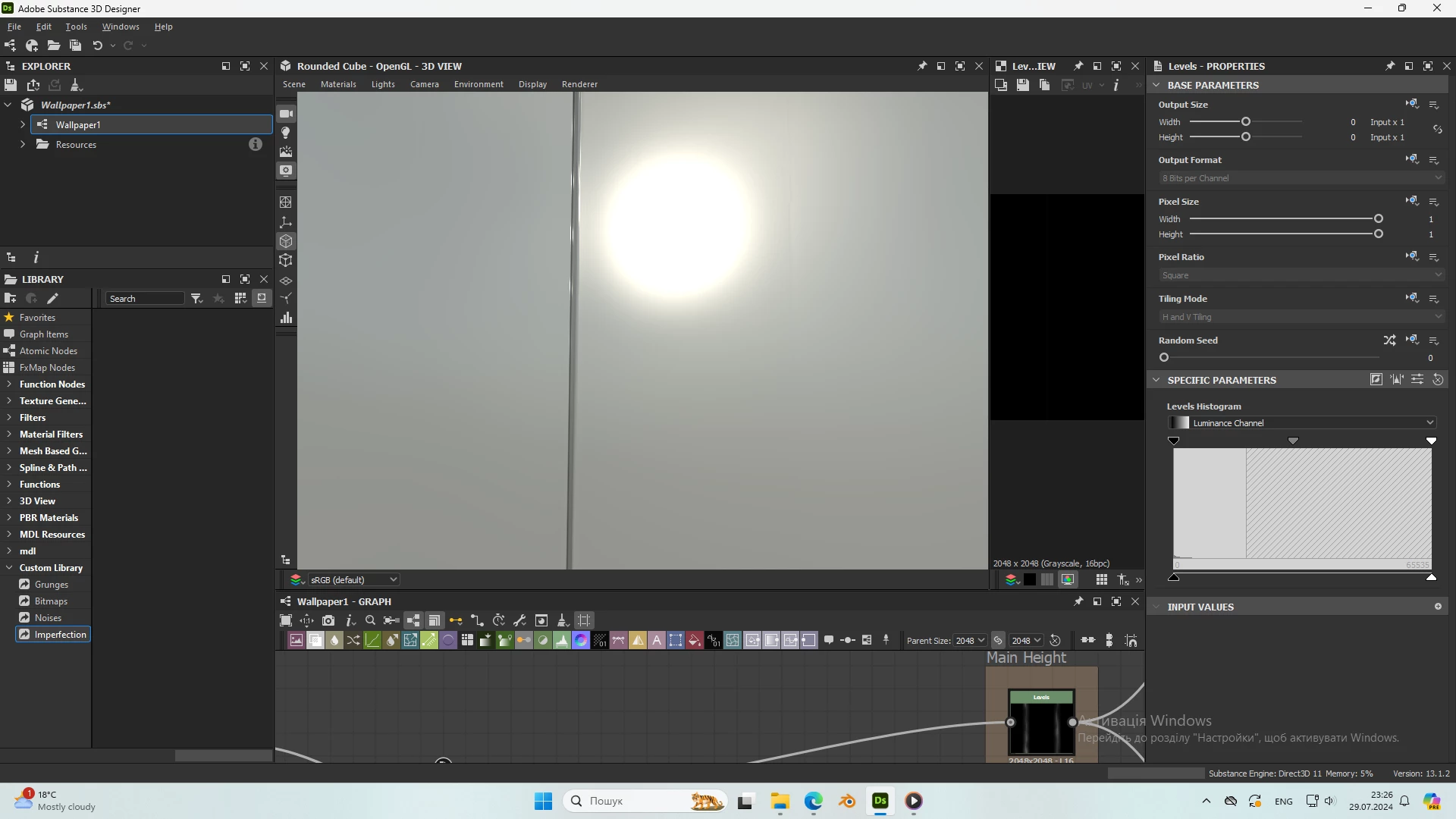Click the save icon in Explorer panel
Image resolution: width=1456 pixels, height=819 pixels.
(x=11, y=85)
